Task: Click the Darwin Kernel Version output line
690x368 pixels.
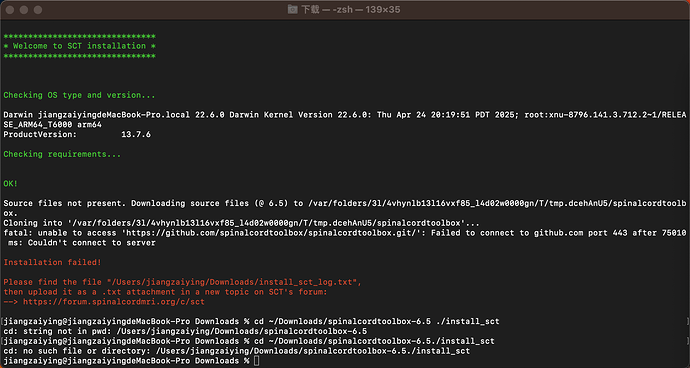Action: pyautogui.click(x=345, y=120)
